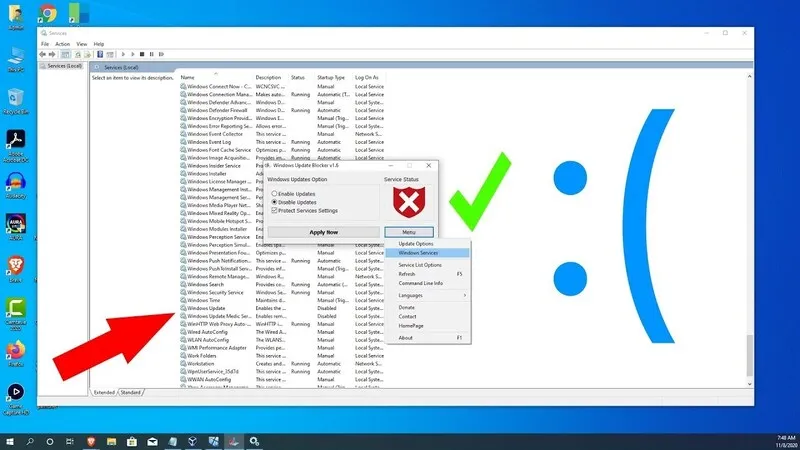Select the Disable Updates radio button
The image size is (800, 450).
tap(275, 202)
